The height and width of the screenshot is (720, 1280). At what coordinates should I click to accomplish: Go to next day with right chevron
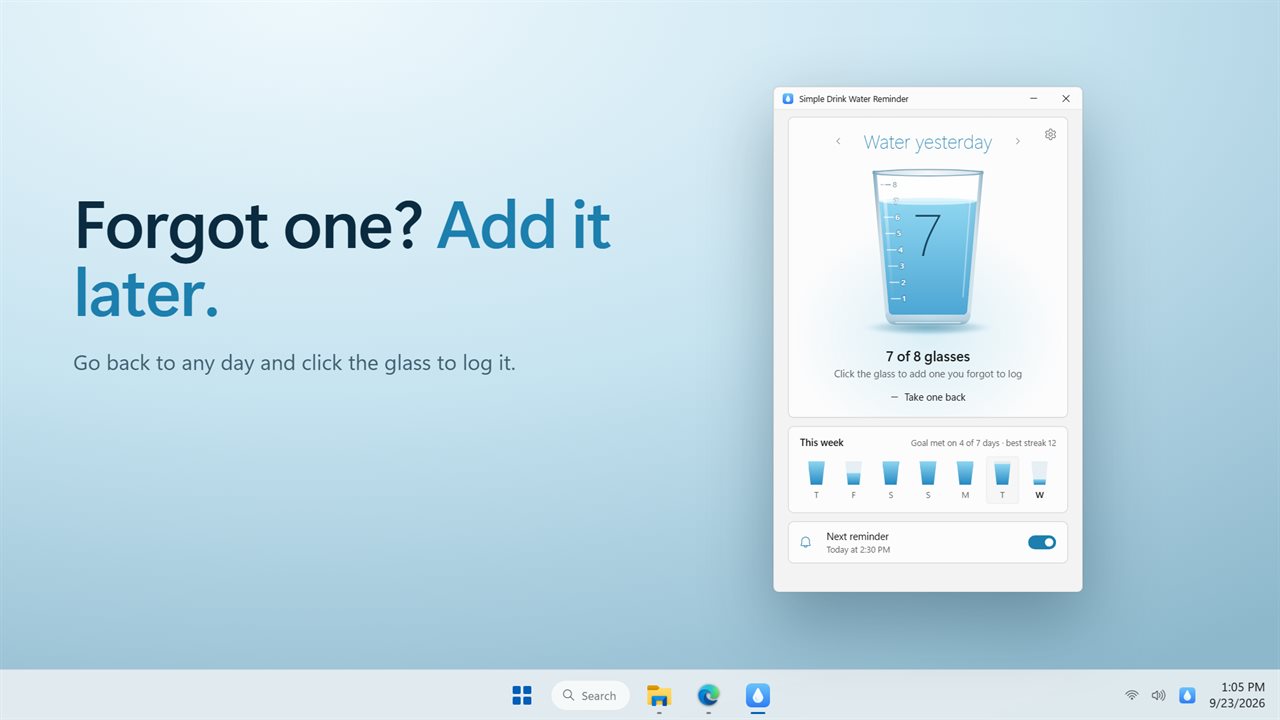click(1018, 142)
